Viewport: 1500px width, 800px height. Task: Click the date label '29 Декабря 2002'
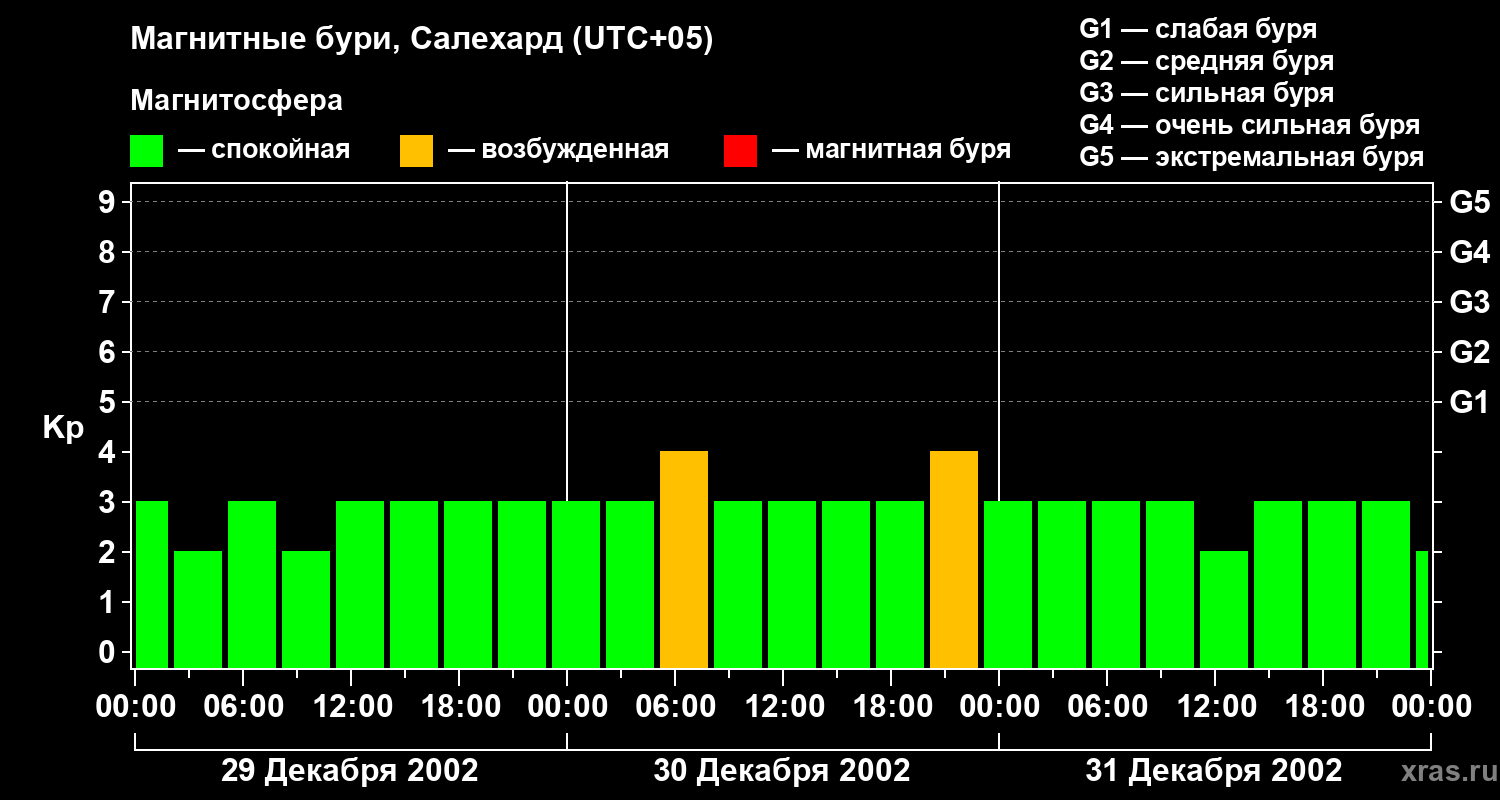pos(349,771)
